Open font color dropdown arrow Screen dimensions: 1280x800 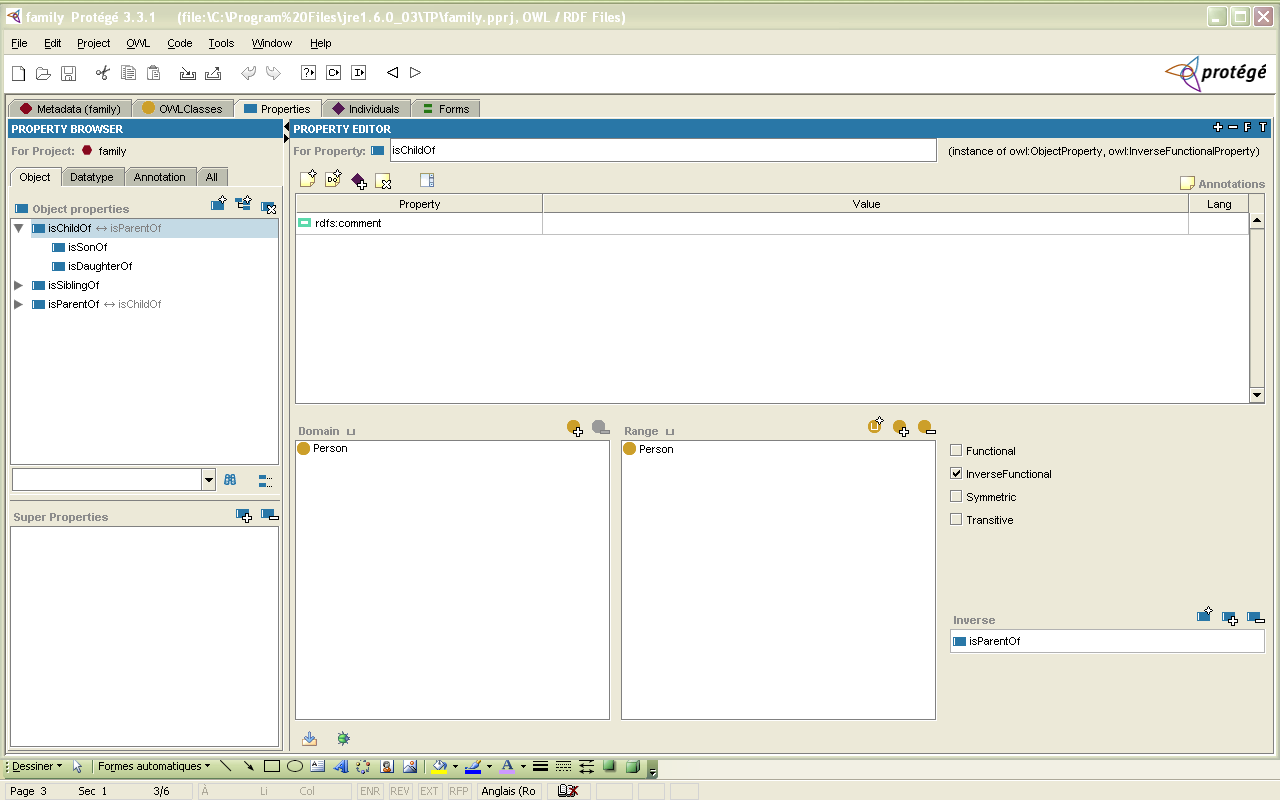coord(523,767)
